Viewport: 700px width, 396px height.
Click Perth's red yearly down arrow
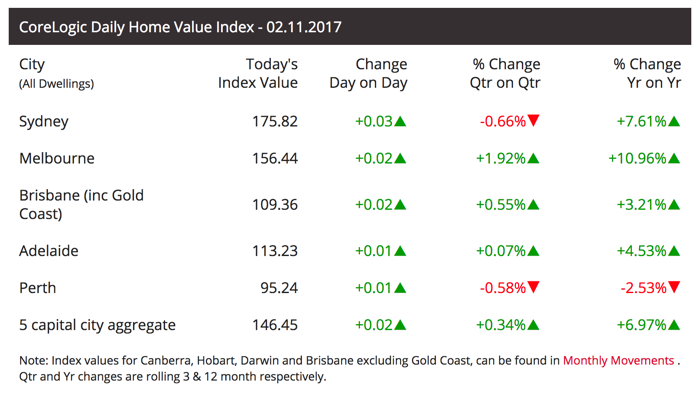(x=674, y=287)
